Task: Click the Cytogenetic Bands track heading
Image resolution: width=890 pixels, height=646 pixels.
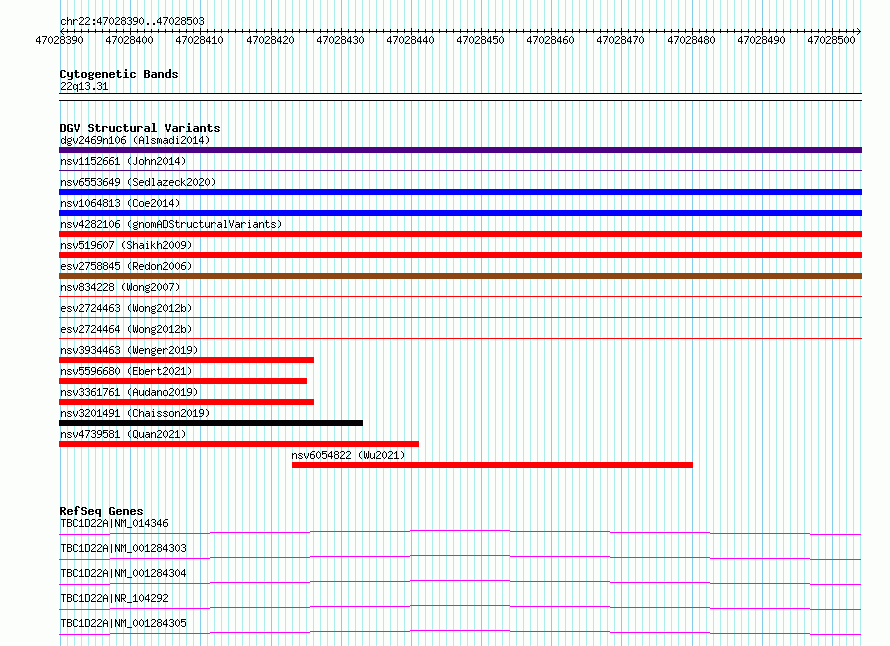Action: click(119, 74)
